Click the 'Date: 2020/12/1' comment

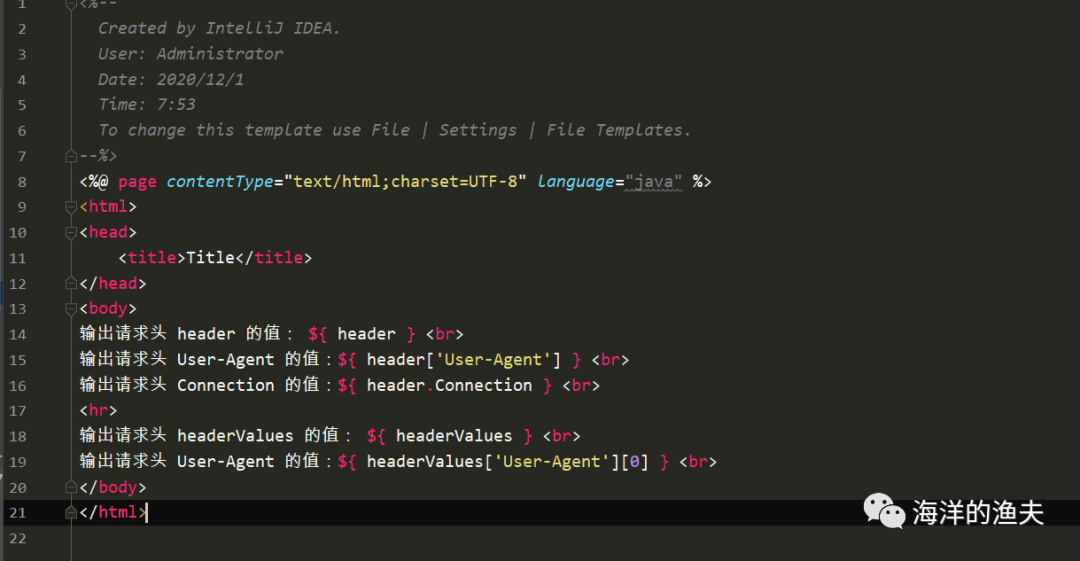click(x=171, y=79)
